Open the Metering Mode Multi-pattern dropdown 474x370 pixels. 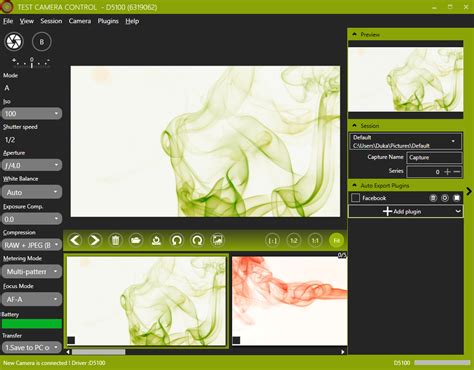click(32, 272)
